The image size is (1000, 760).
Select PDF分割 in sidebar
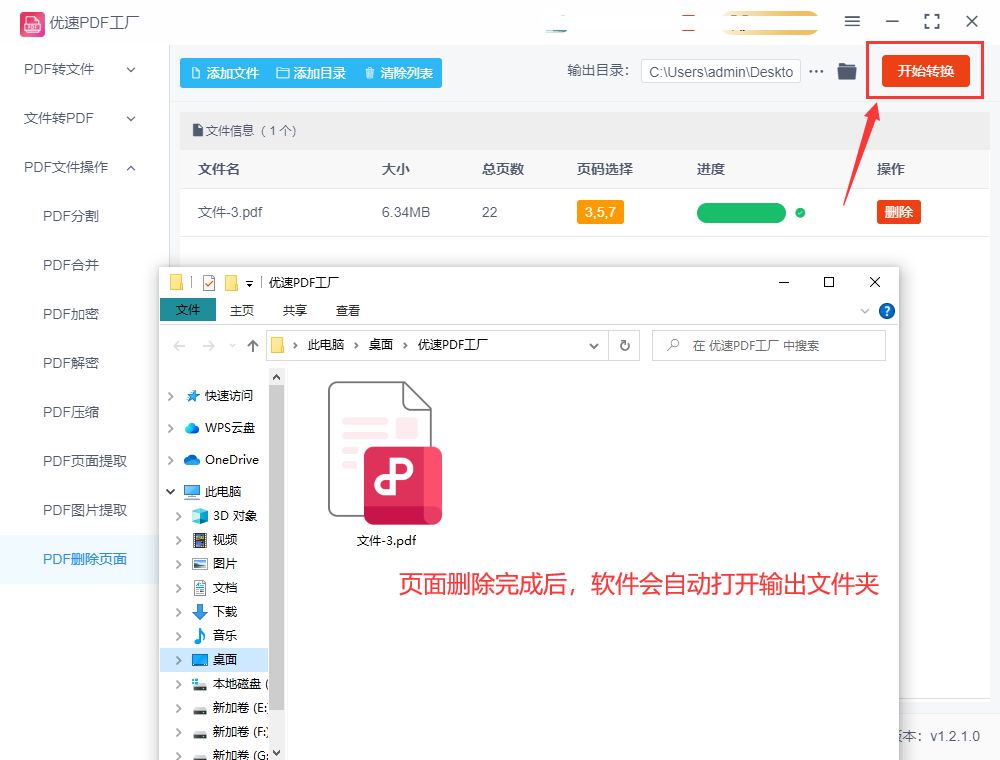(x=71, y=216)
